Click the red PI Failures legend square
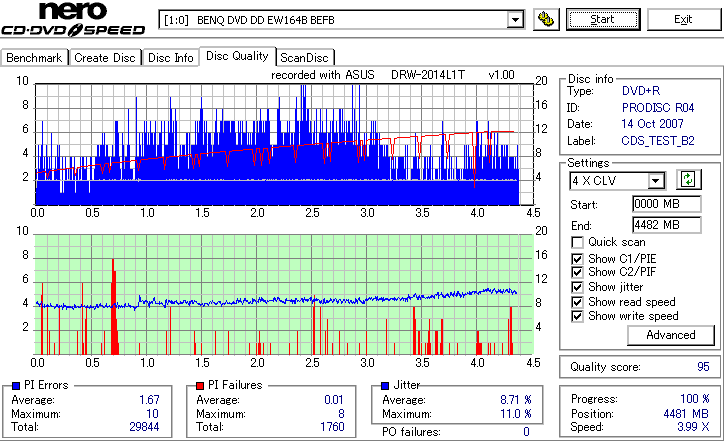Screen dimensions: 724x441 (200, 386)
